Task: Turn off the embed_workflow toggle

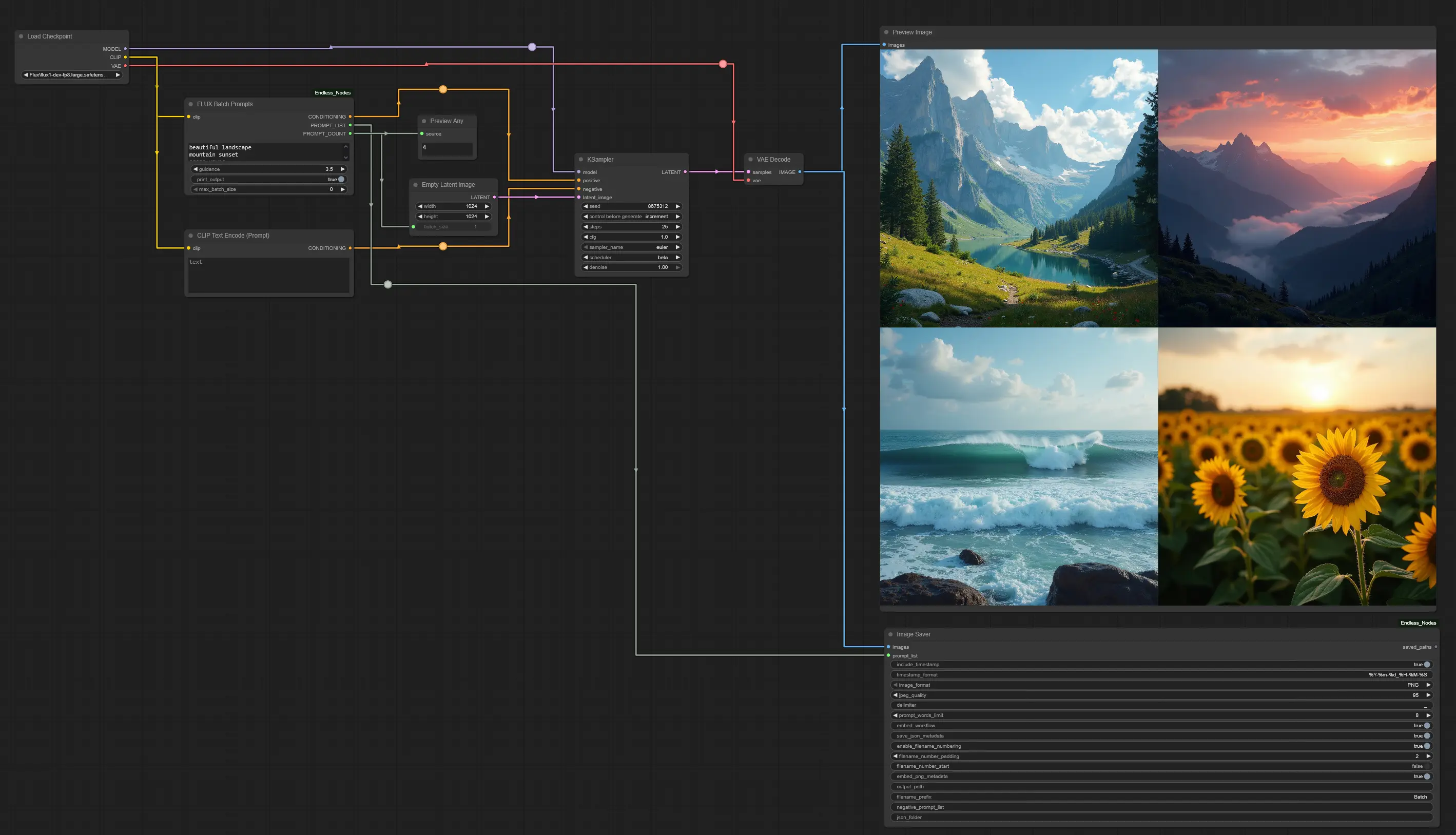Action: click(1426, 726)
